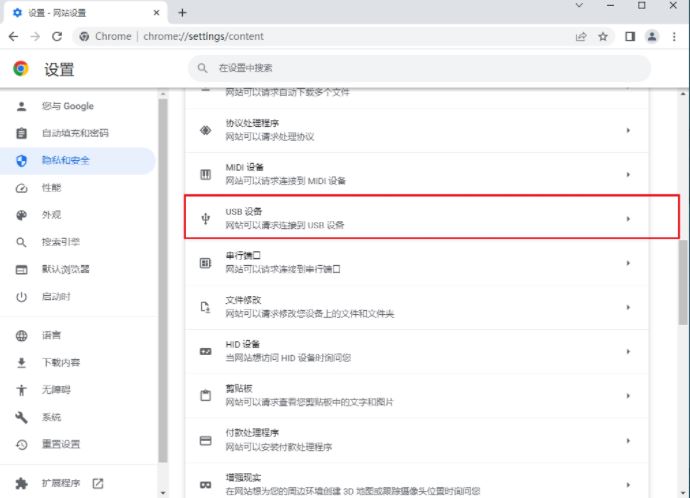Screen dimensions: 690x498
Task: Toggle the side panel icon
Action: (630, 37)
